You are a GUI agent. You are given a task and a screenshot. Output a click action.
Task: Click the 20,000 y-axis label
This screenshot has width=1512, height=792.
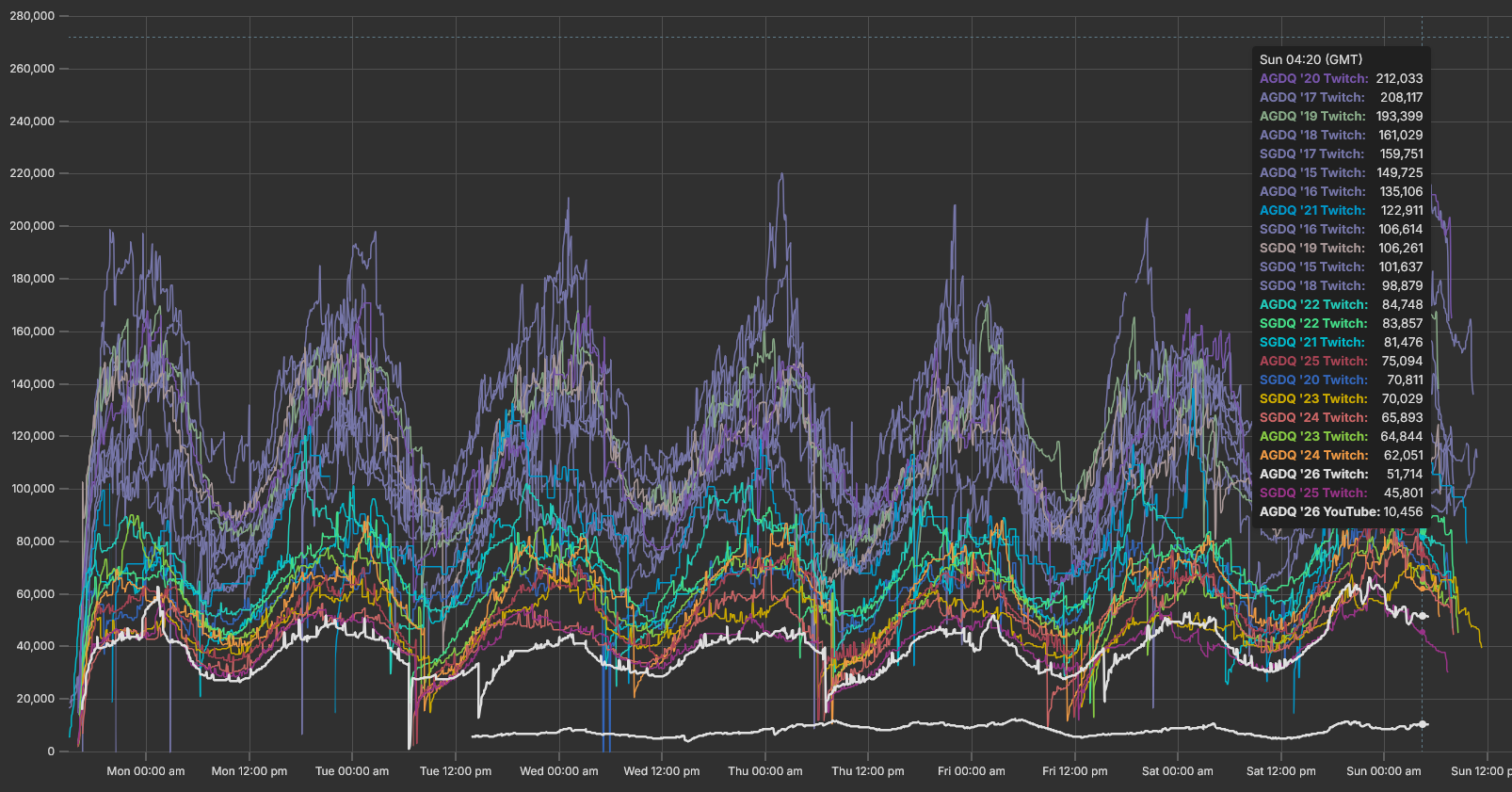(36, 699)
